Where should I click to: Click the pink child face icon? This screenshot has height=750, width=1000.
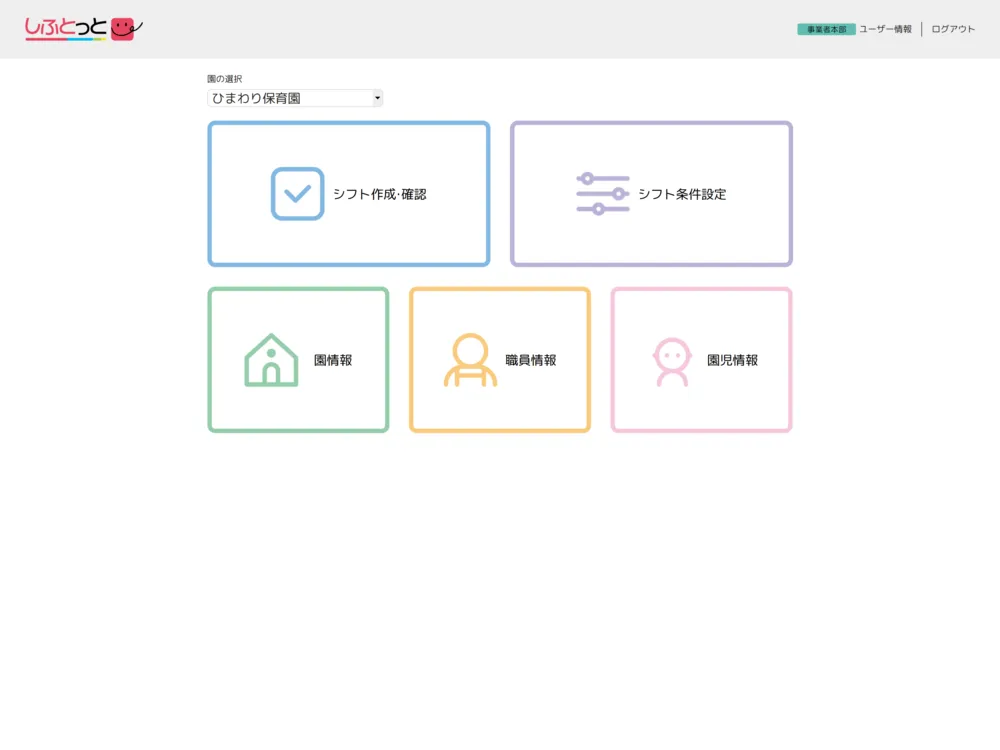(672, 362)
